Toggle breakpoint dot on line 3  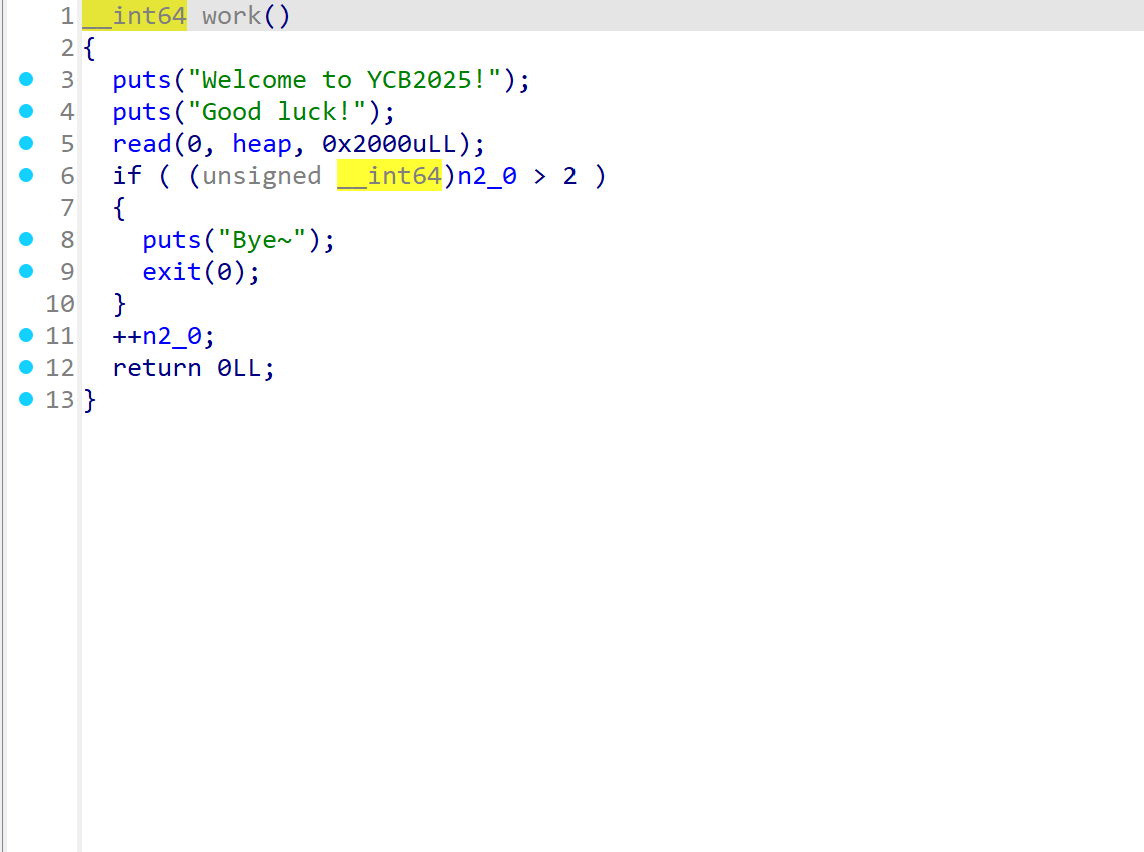click(26, 79)
